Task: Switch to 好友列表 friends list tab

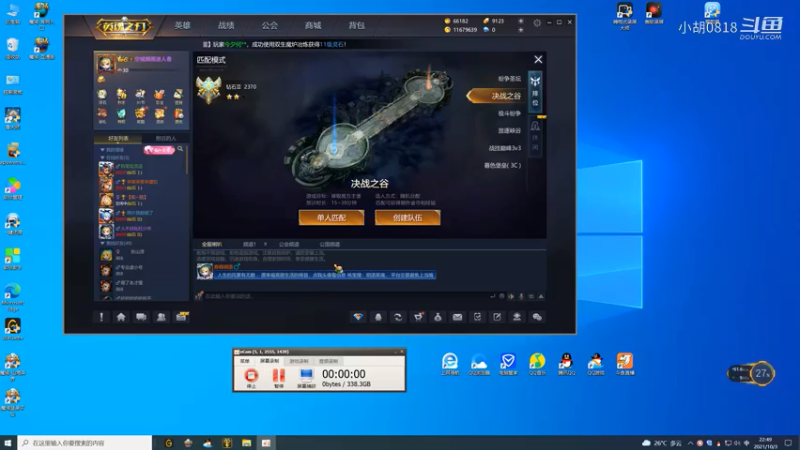Action: pos(118,138)
